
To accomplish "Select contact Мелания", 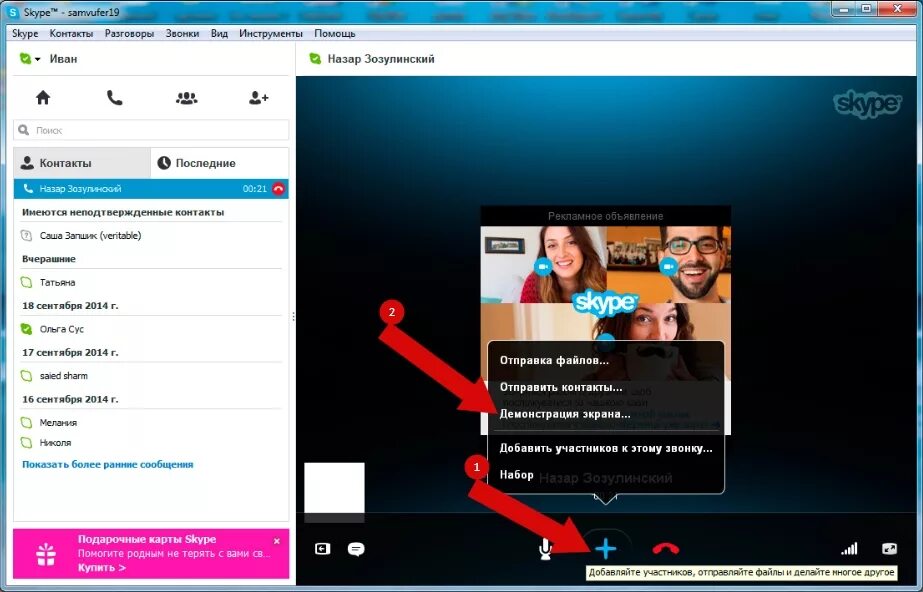I will 58,423.
